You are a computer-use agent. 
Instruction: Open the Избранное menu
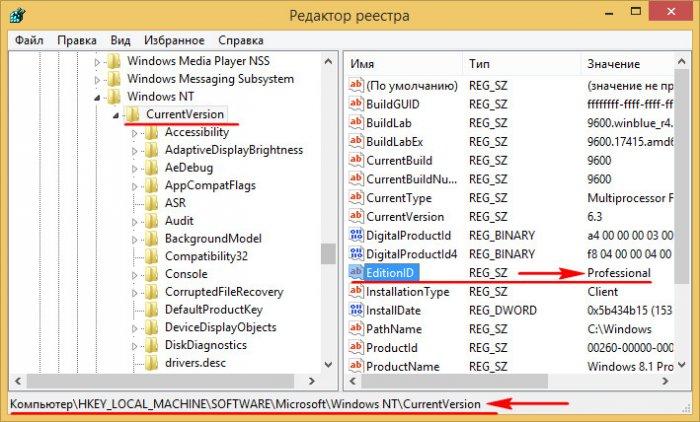click(x=174, y=40)
